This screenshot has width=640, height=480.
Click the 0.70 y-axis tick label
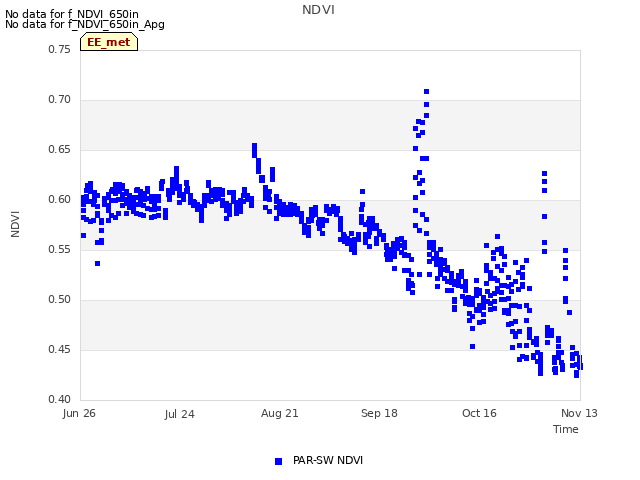point(60,100)
